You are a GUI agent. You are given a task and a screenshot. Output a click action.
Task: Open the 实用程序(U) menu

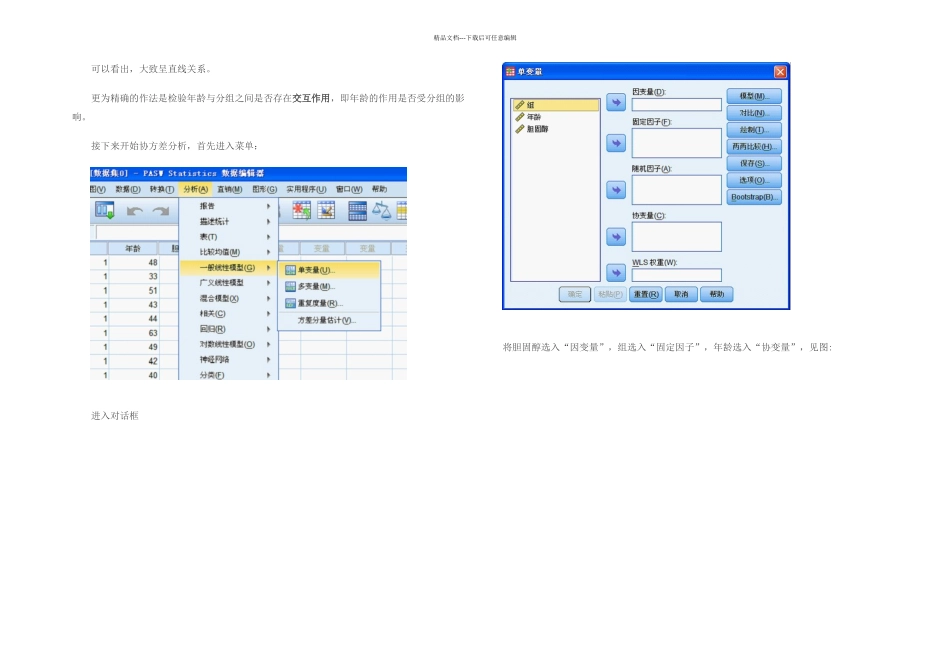tap(306, 190)
